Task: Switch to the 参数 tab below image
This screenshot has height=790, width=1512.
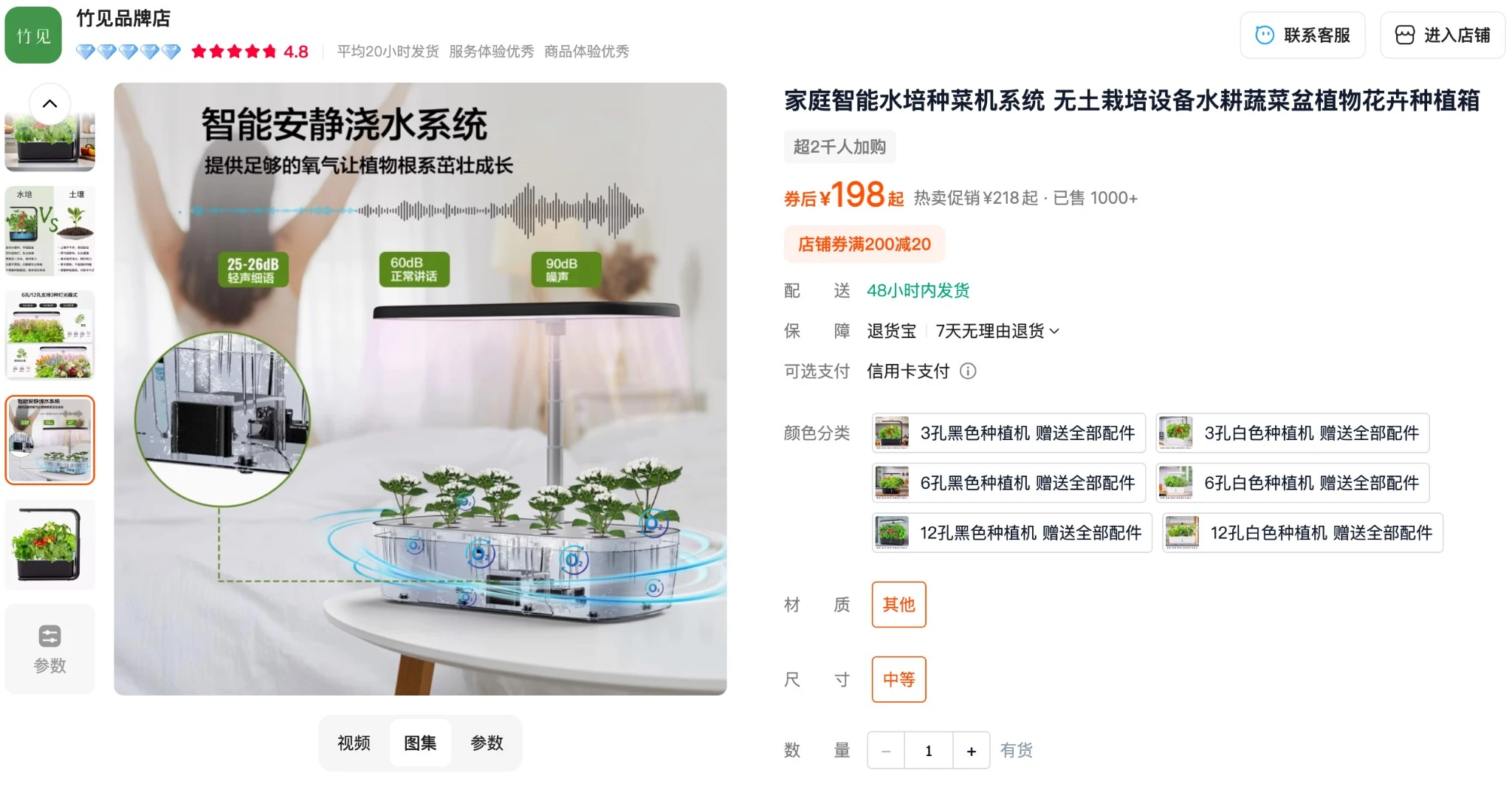Action: 487,743
